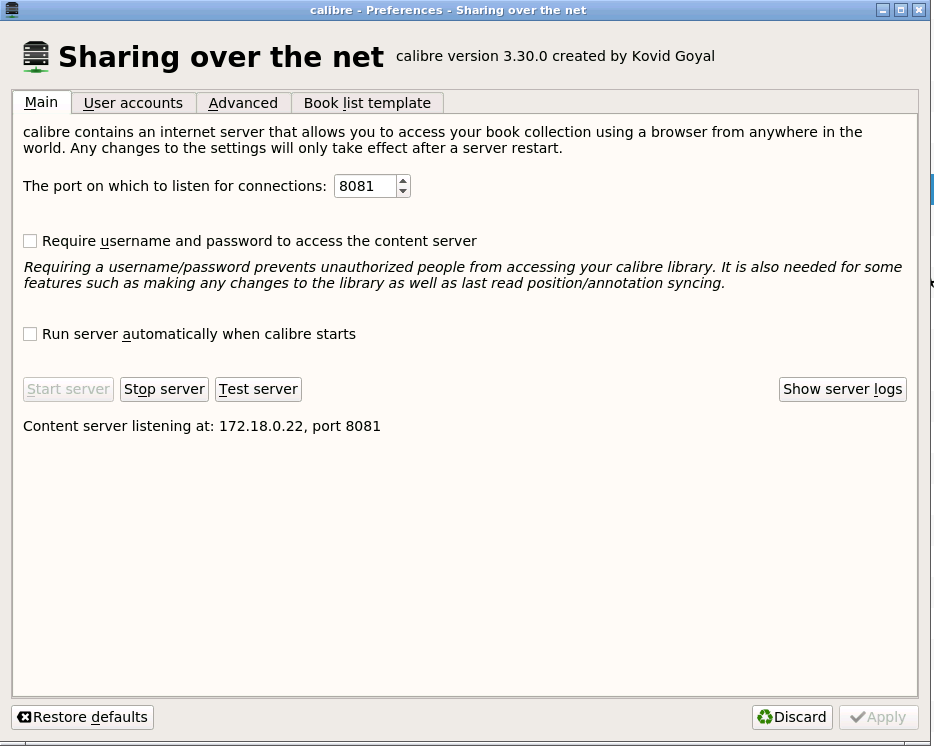Switch to the Main tab
This screenshot has width=934, height=746.
point(41,102)
